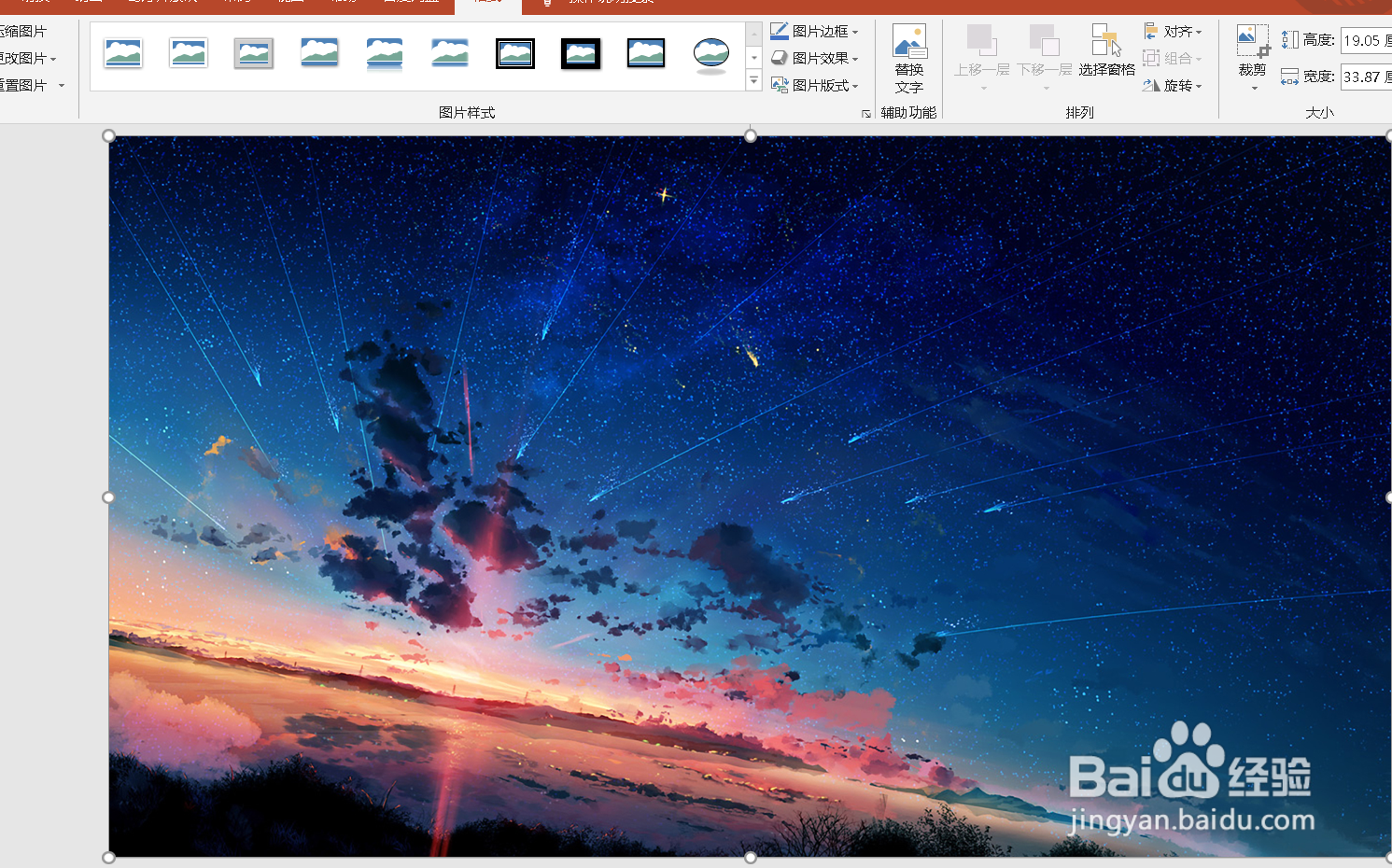Click the compress picture (缩图片) button
Image resolution: width=1392 pixels, height=868 pixels.
point(23,31)
